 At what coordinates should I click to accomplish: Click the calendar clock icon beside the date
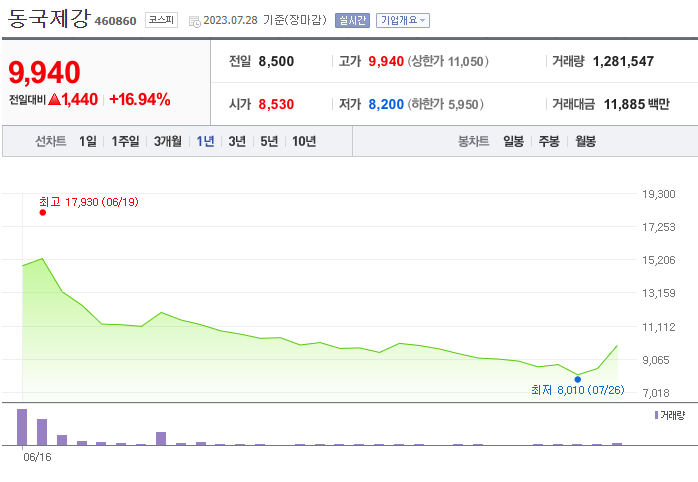[195, 21]
